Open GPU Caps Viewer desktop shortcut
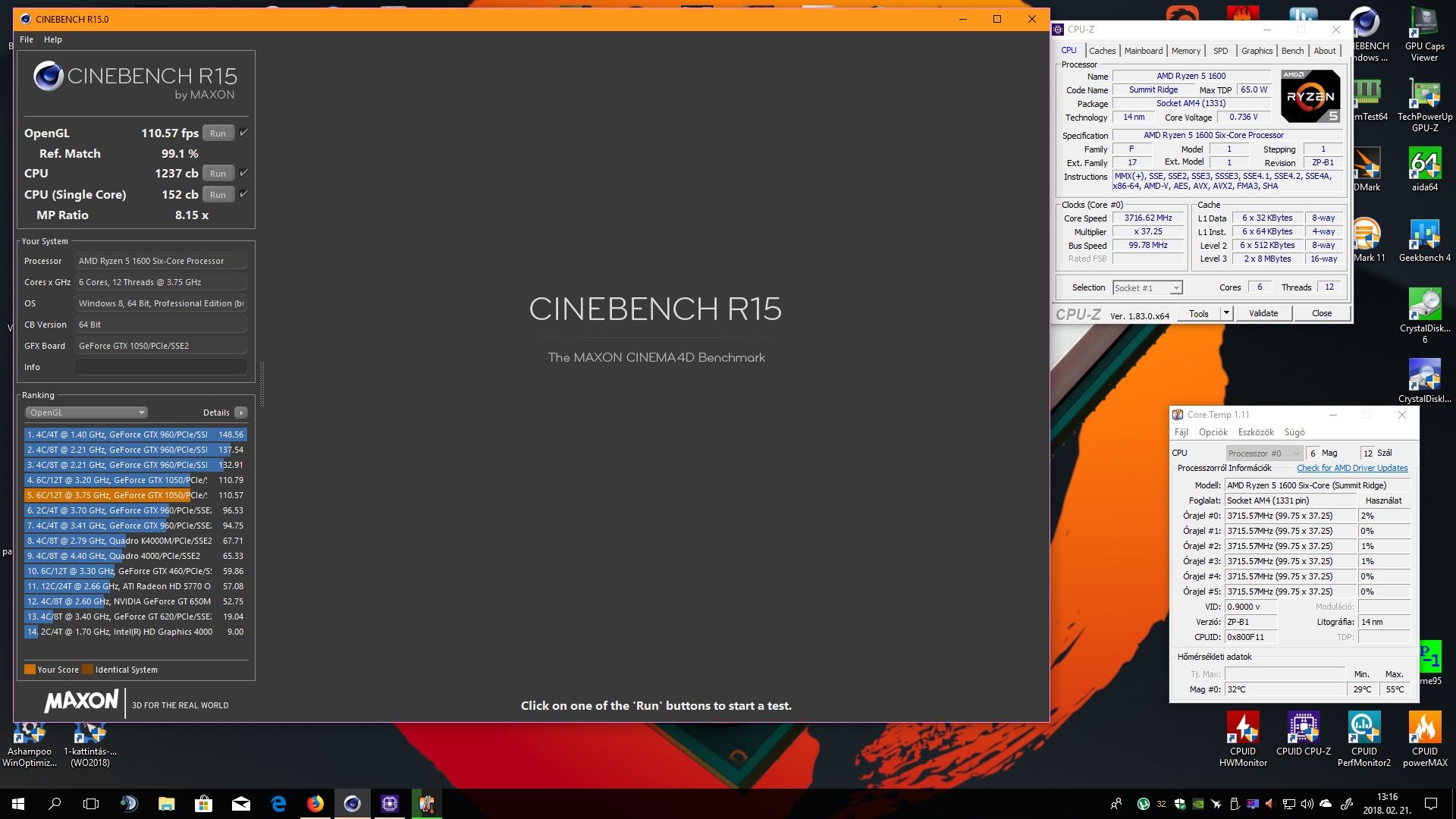The height and width of the screenshot is (819, 1456). click(1424, 35)
